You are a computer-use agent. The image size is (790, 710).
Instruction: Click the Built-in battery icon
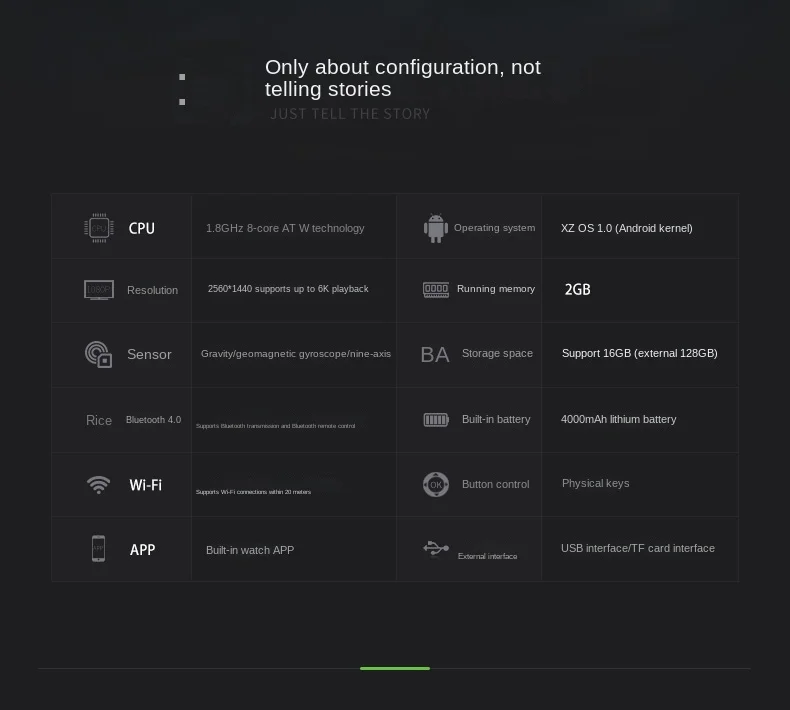(436, 419)
